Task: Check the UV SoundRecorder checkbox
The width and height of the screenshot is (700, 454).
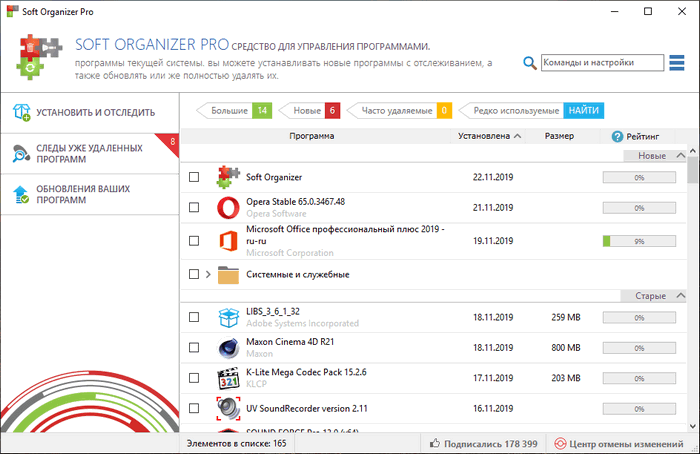Action: (x=194, y=408)
